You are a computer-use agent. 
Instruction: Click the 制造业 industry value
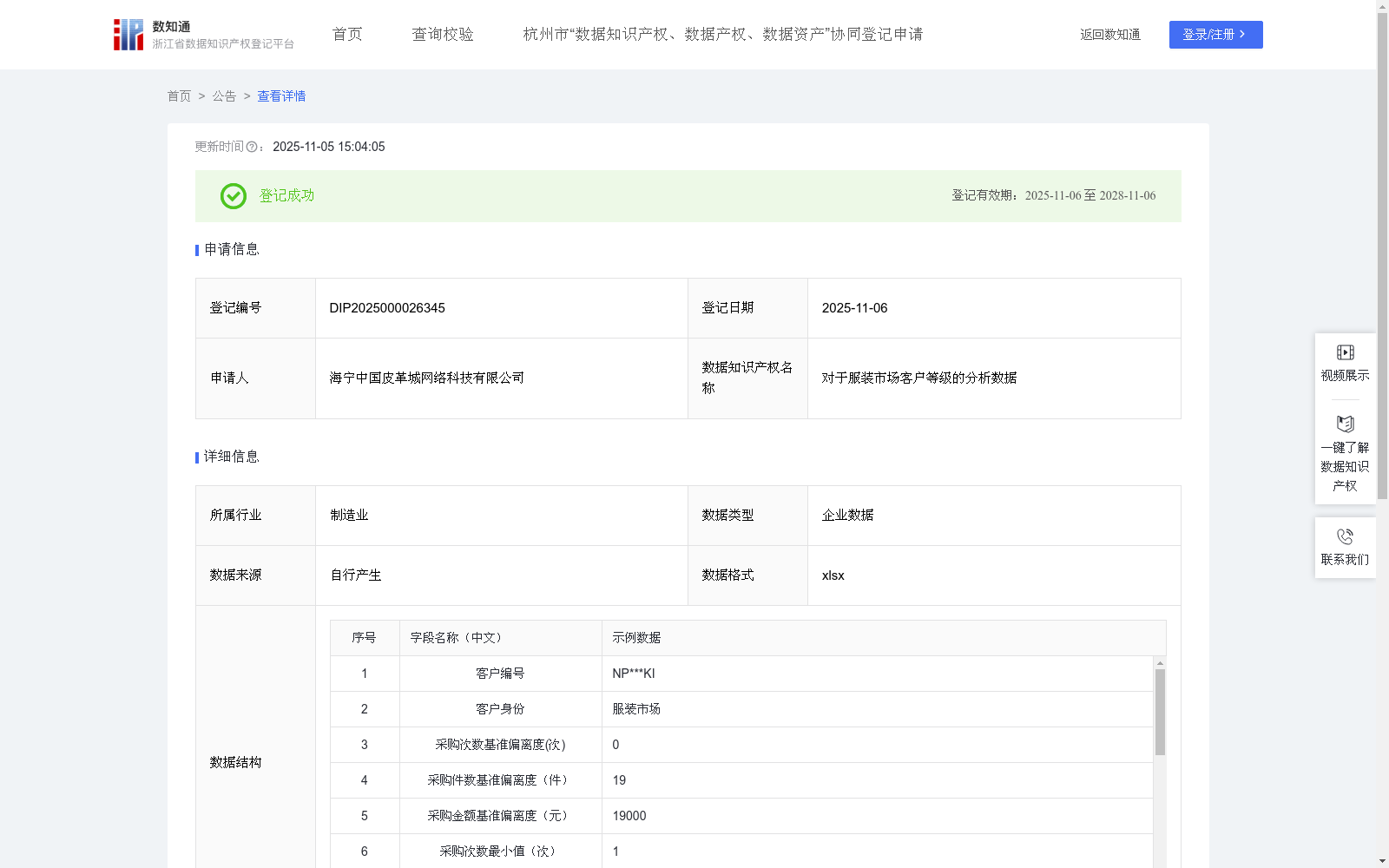pos(349,516)
